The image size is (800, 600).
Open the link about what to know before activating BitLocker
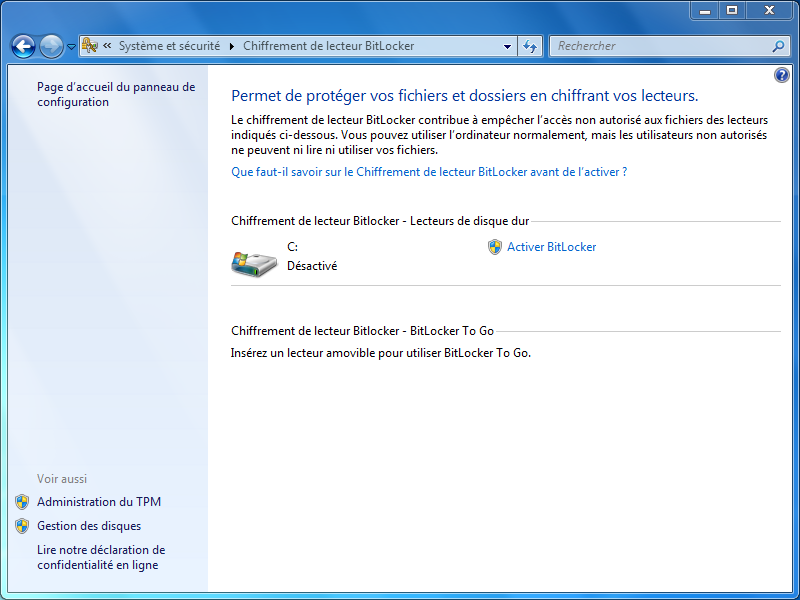429,172
